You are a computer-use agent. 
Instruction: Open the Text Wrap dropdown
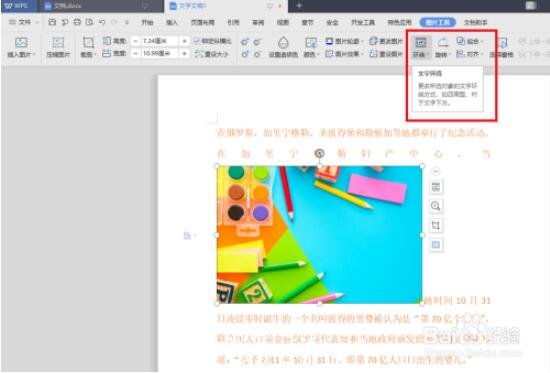(x=420, y=47)
